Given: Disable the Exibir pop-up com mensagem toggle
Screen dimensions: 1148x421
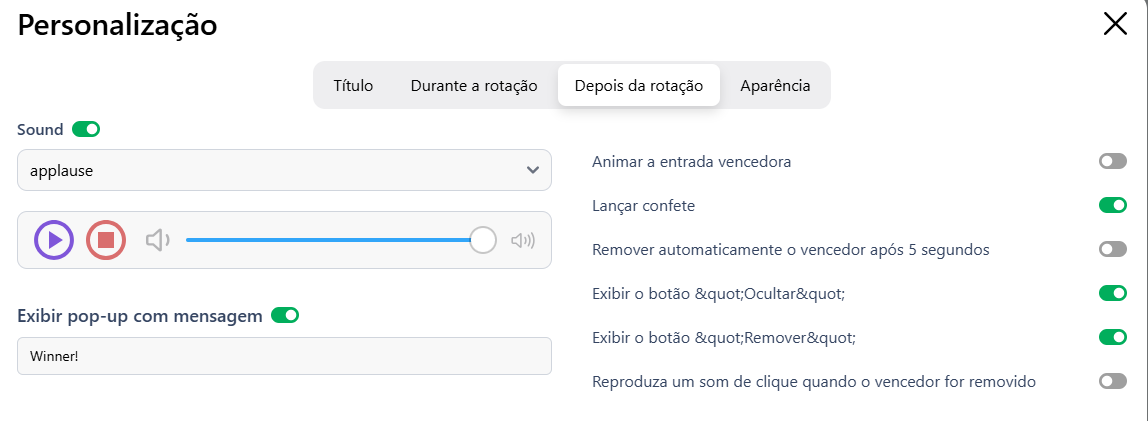Looking at the screenshot, I should point(285,315).
